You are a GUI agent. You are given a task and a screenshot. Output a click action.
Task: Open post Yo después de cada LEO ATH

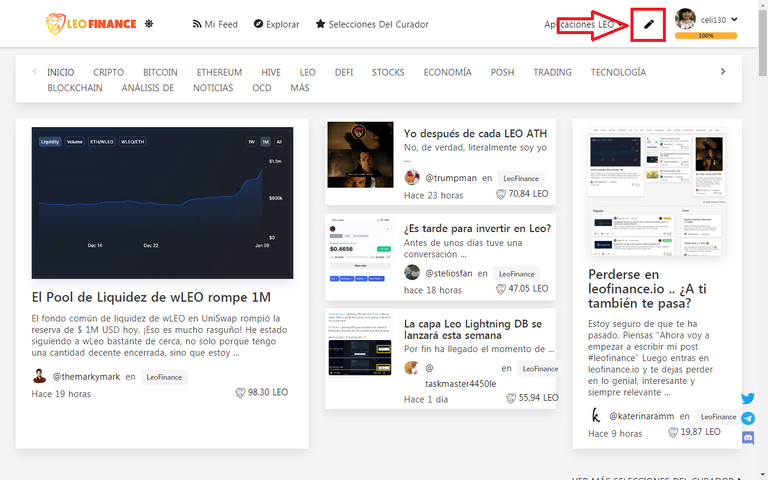475,134
